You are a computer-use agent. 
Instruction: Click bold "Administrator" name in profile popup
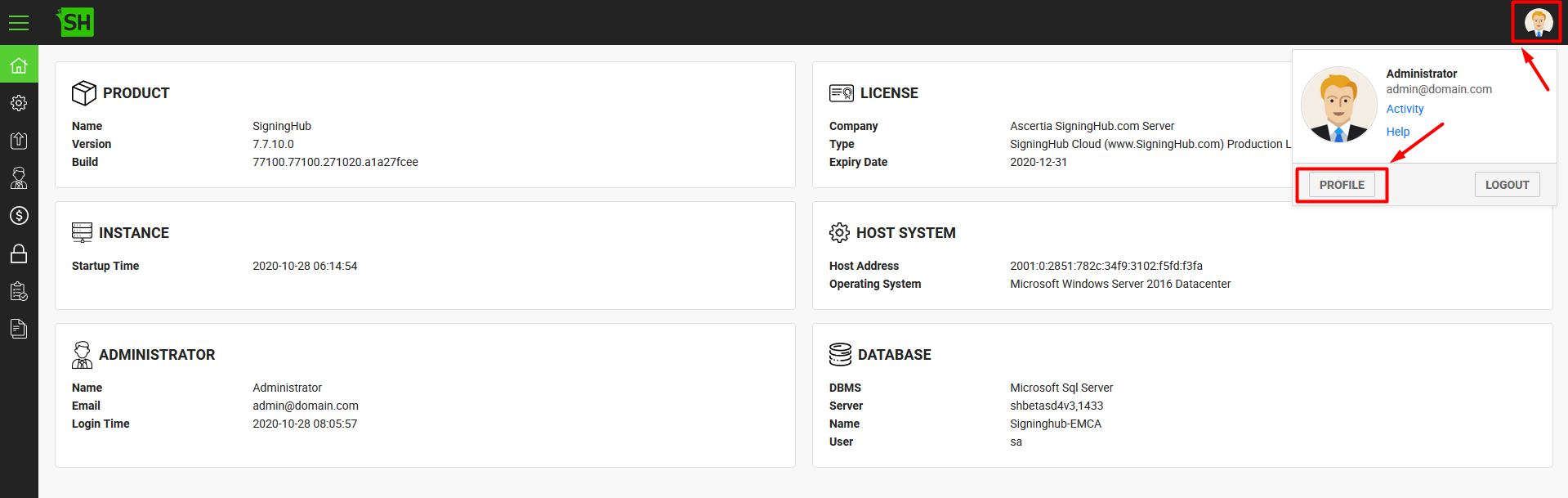pos(1422,74)
